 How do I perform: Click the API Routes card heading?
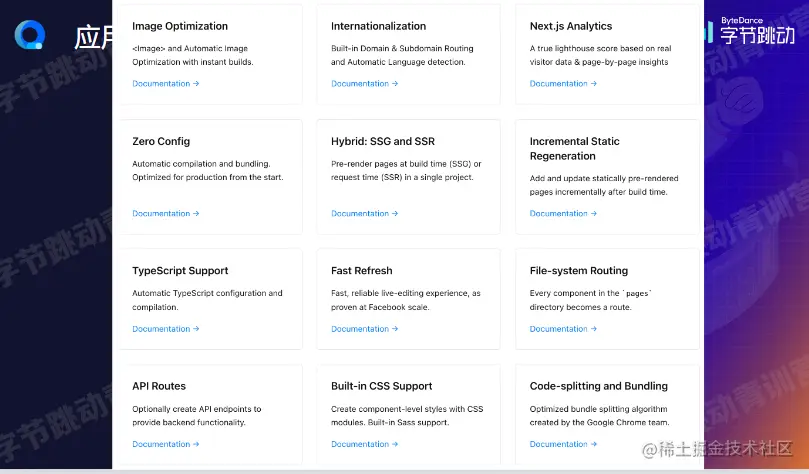[x=159, y=386]
